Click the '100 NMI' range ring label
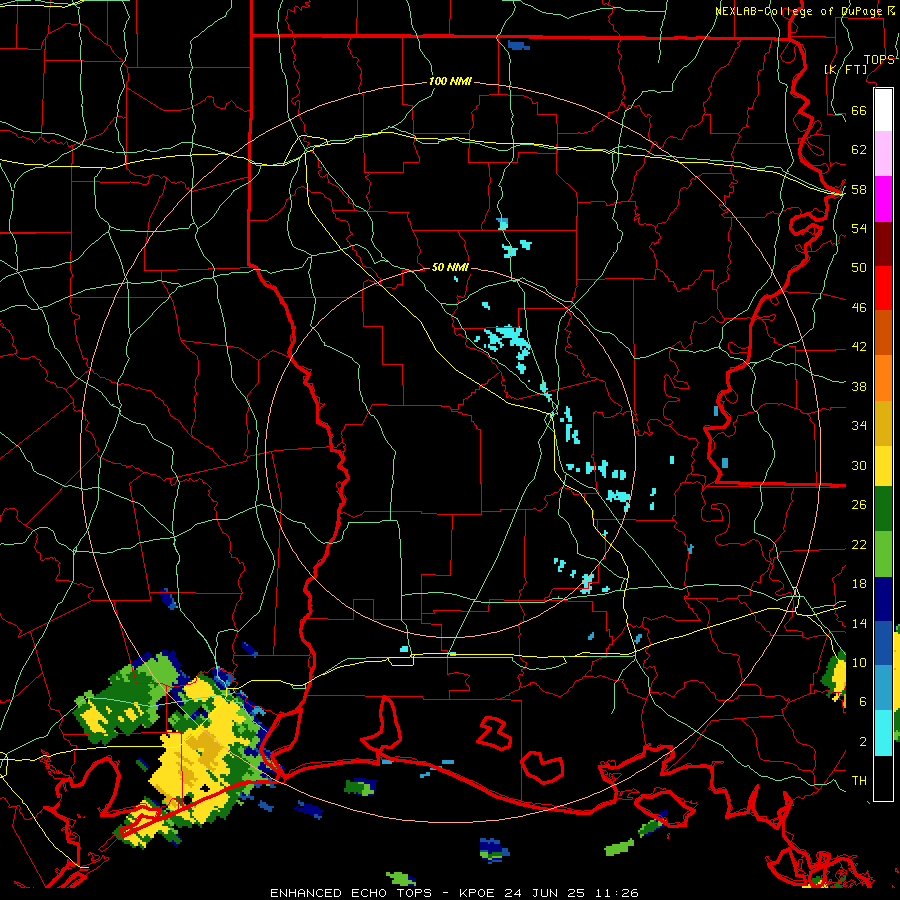 click(x=450, y=82)
